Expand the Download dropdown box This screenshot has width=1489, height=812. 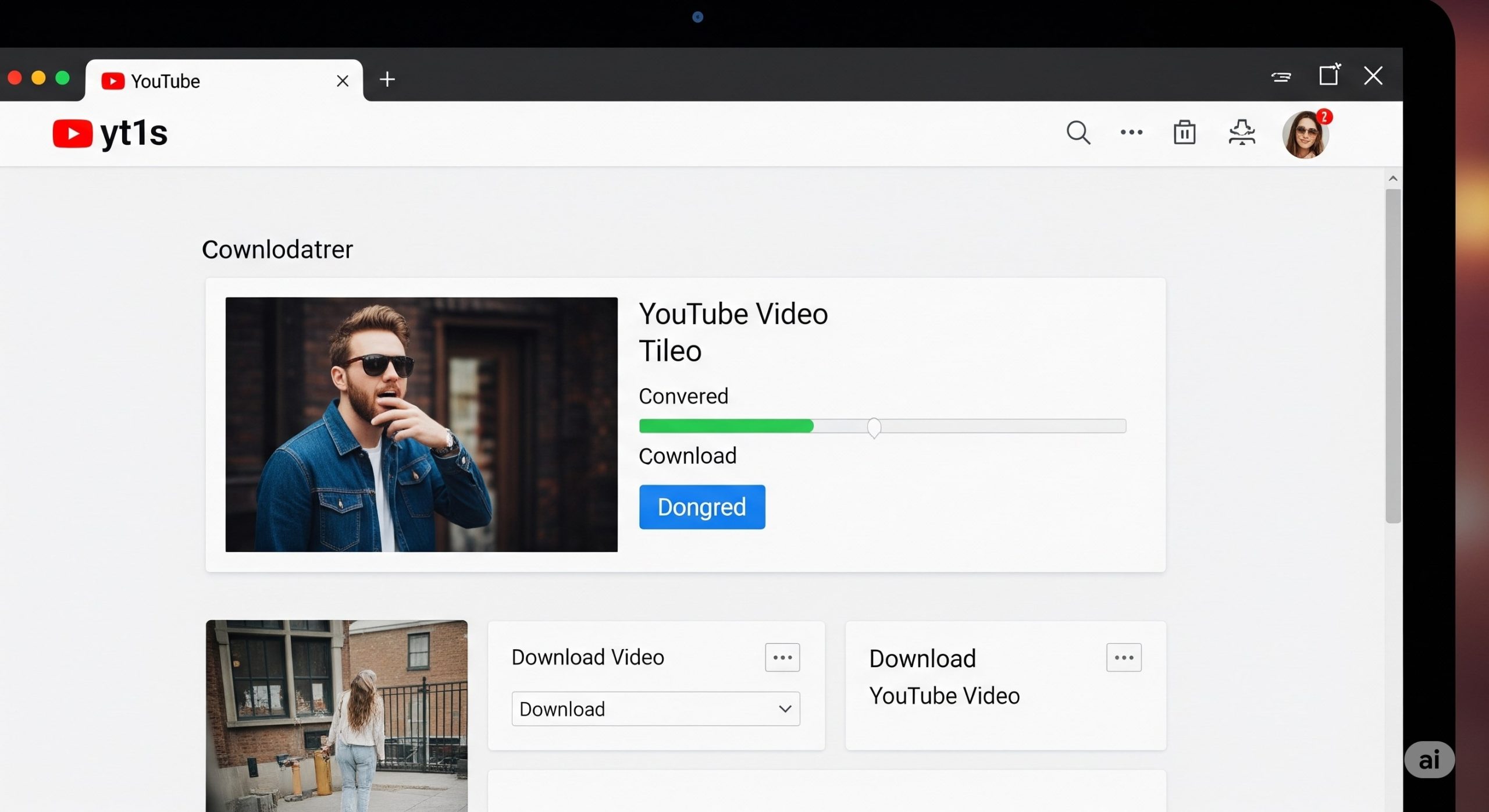click(x=656, y=708)
